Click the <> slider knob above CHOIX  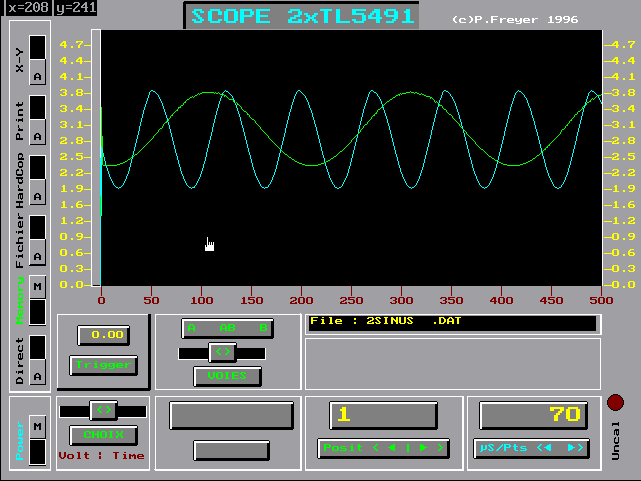104,409
